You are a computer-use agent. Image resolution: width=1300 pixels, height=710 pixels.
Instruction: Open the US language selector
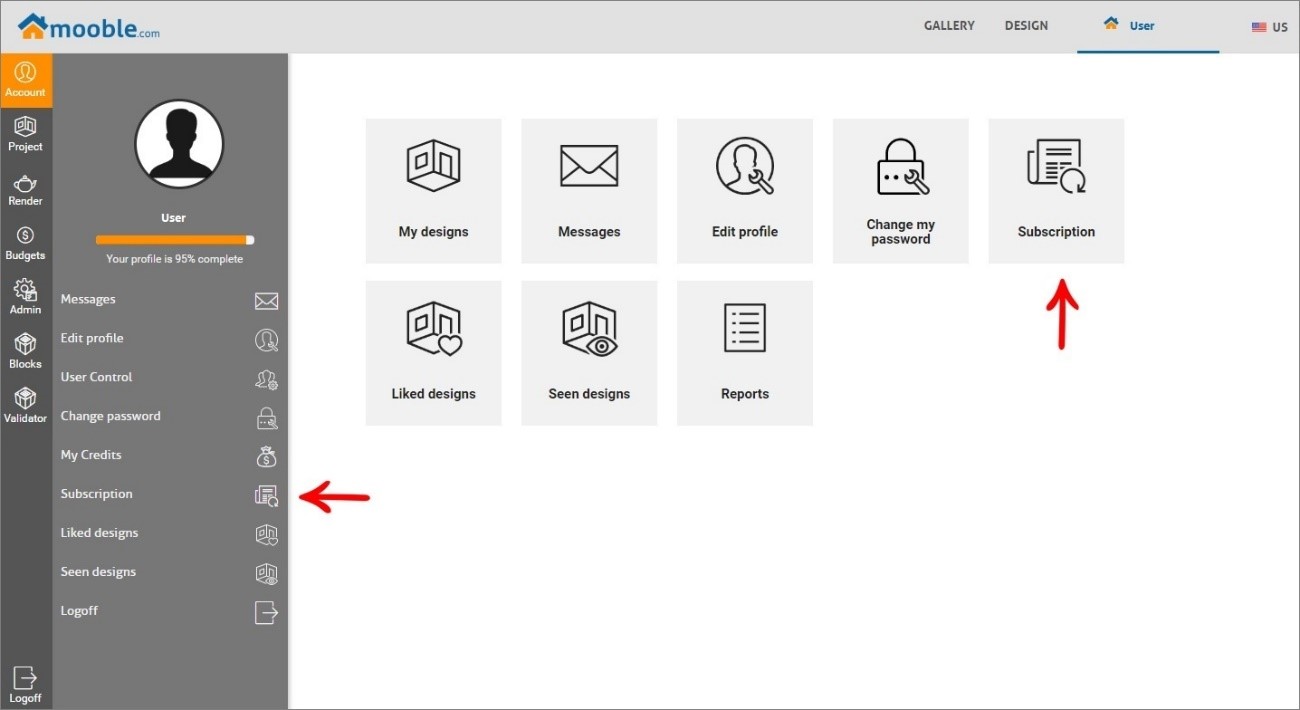[1270, 27]
